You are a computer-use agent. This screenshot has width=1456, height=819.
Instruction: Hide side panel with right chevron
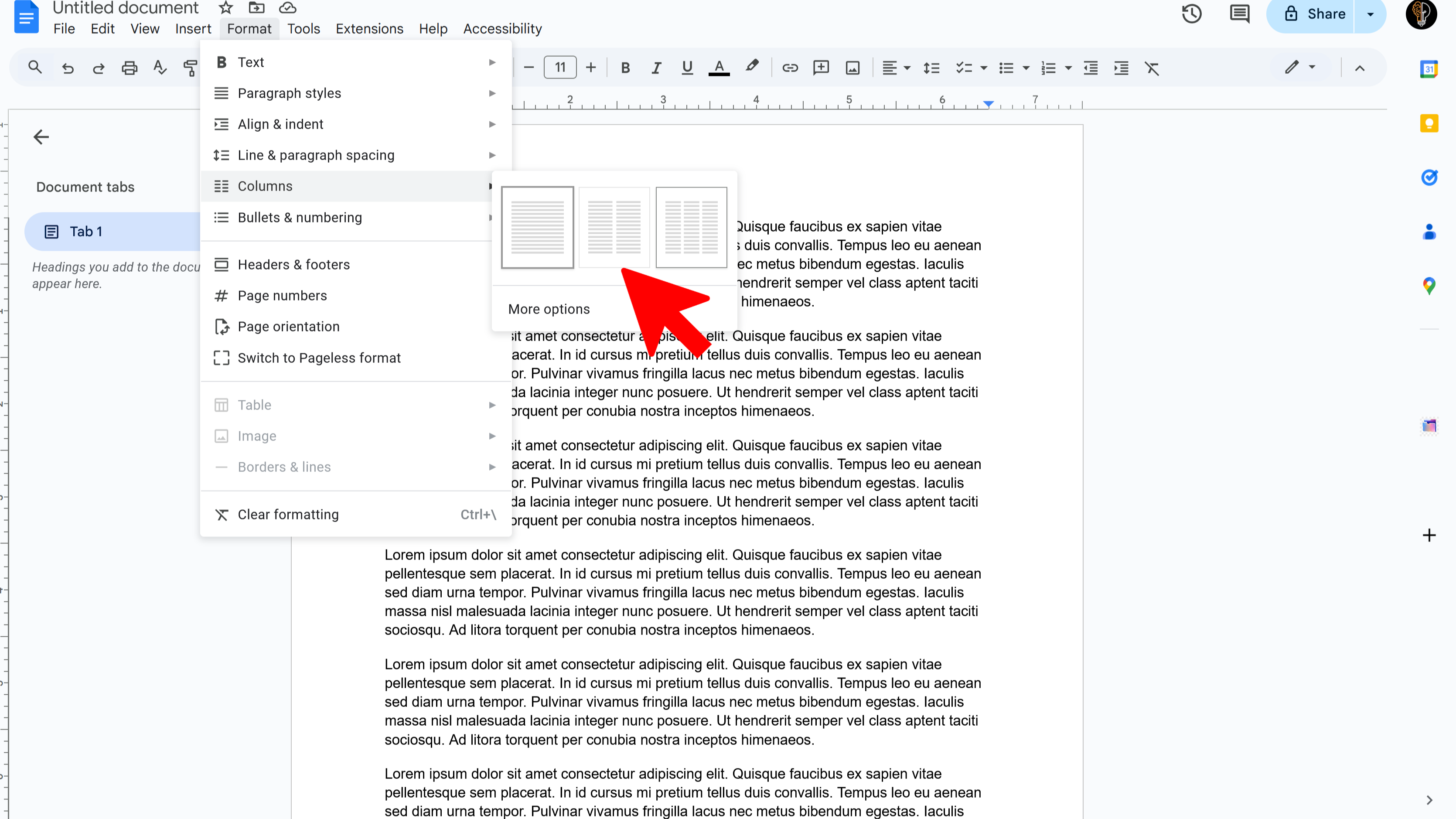coord(1429,800)
